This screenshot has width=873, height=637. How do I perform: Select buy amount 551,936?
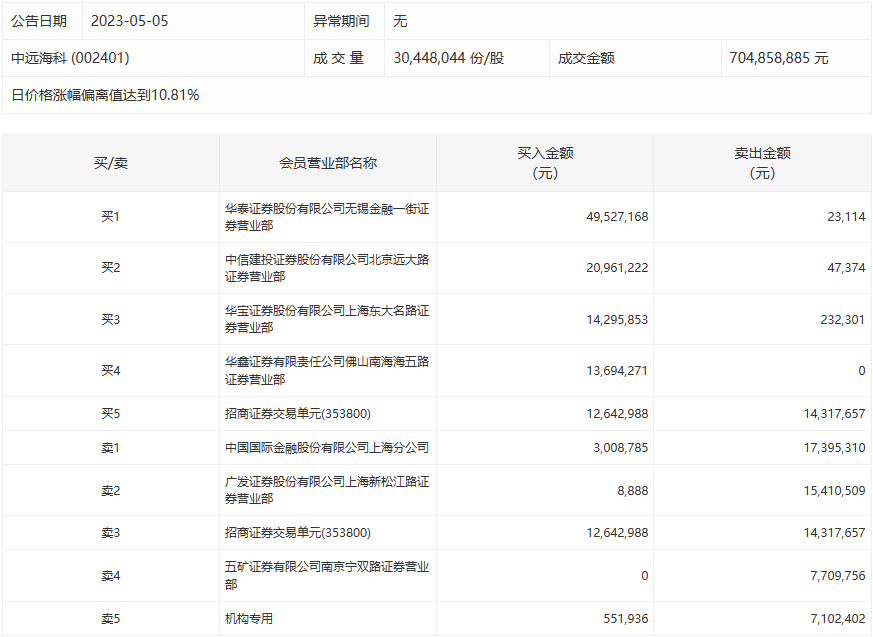[626, 619]
